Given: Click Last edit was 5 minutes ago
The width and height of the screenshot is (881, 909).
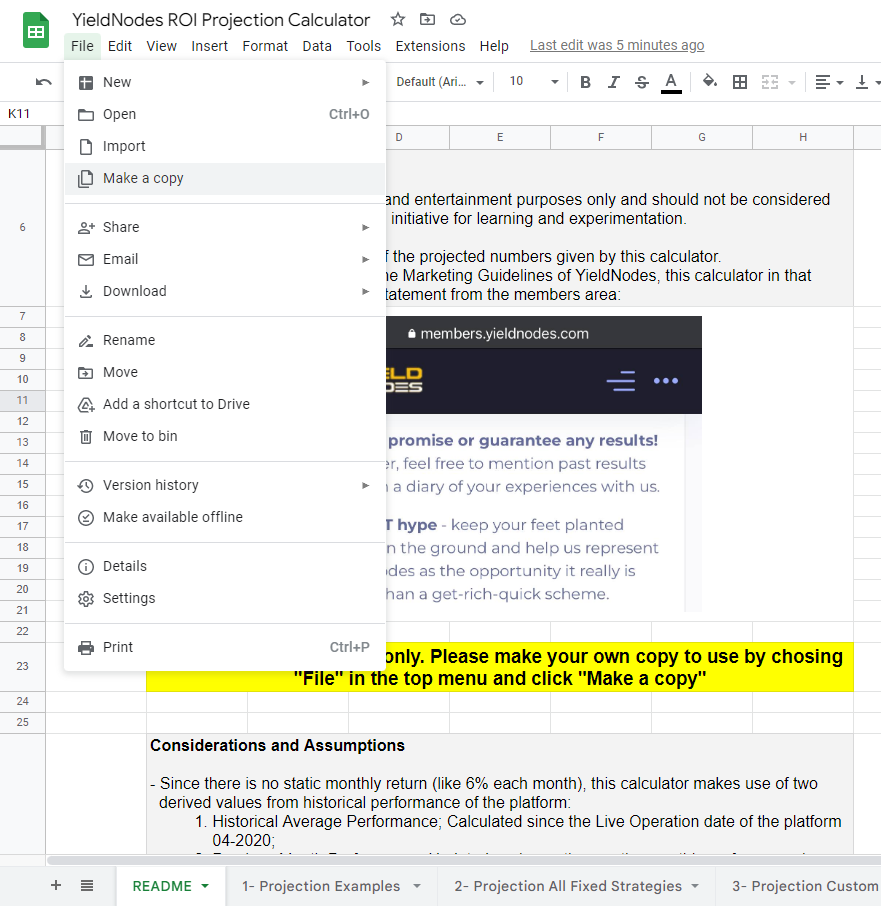Looking at the screenshot, I should (617, 45).
